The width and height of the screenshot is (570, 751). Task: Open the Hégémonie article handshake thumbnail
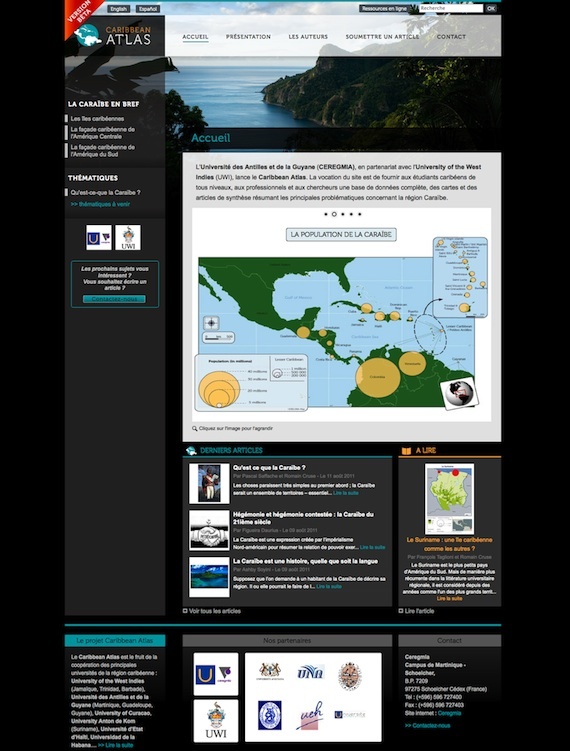coord(209,530)
